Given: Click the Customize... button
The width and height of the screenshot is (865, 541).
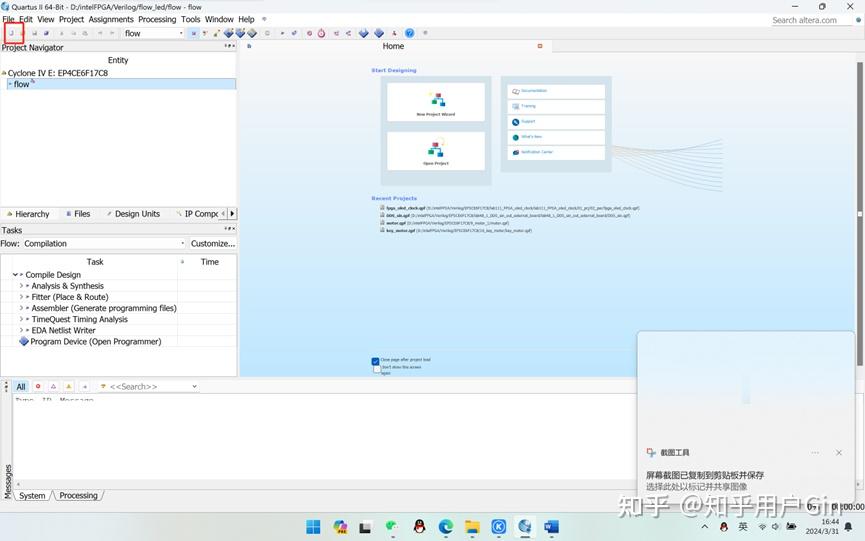Looking at the screenshot, I should tap(213, 243).
